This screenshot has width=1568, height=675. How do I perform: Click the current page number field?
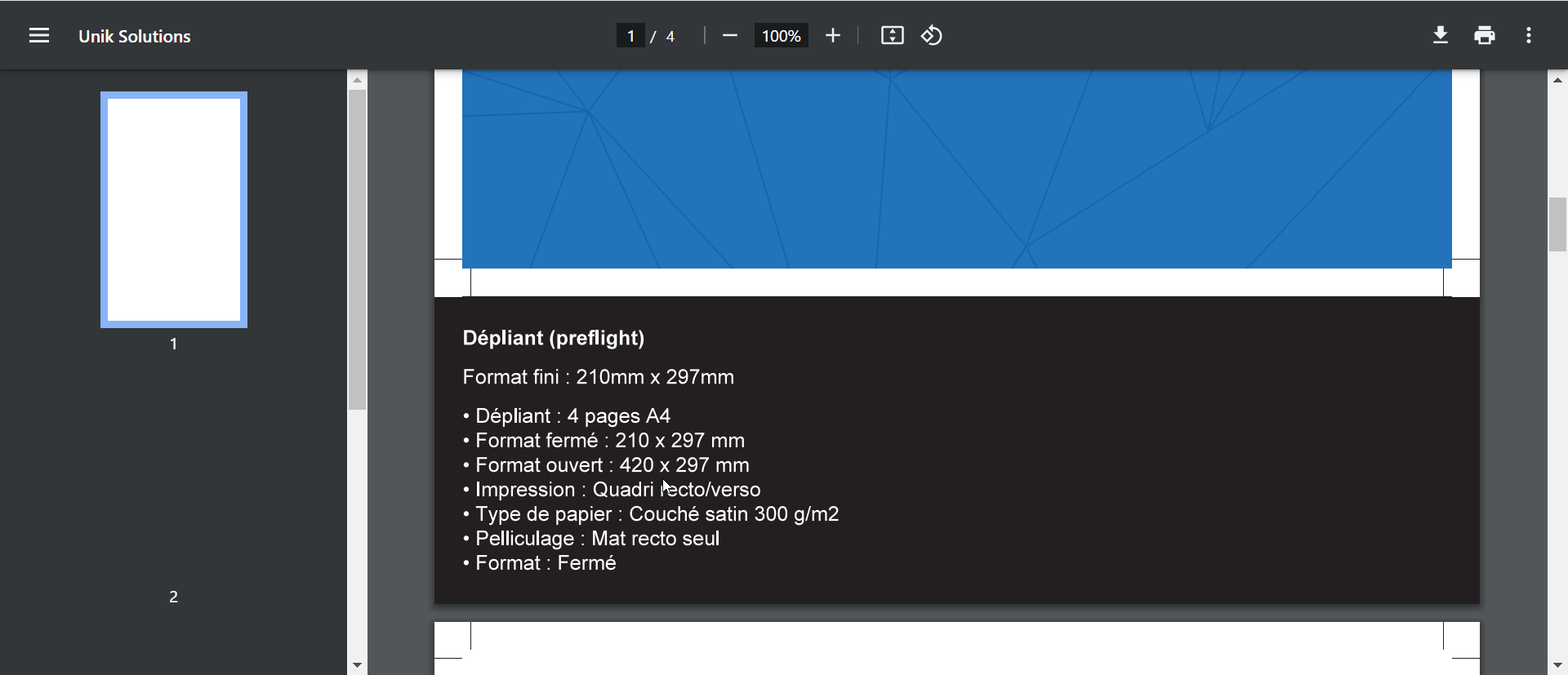630,36
